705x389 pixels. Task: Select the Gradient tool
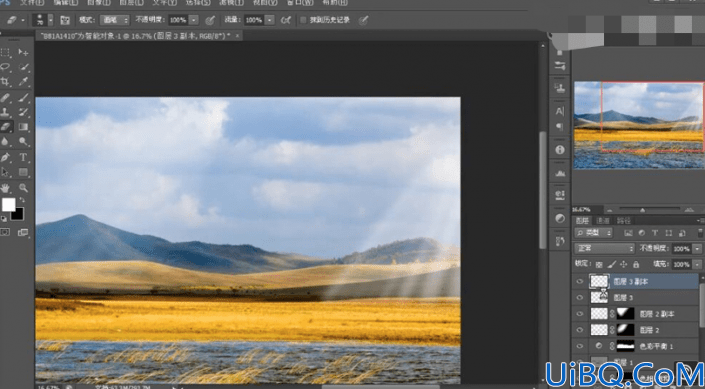(23, 126)
